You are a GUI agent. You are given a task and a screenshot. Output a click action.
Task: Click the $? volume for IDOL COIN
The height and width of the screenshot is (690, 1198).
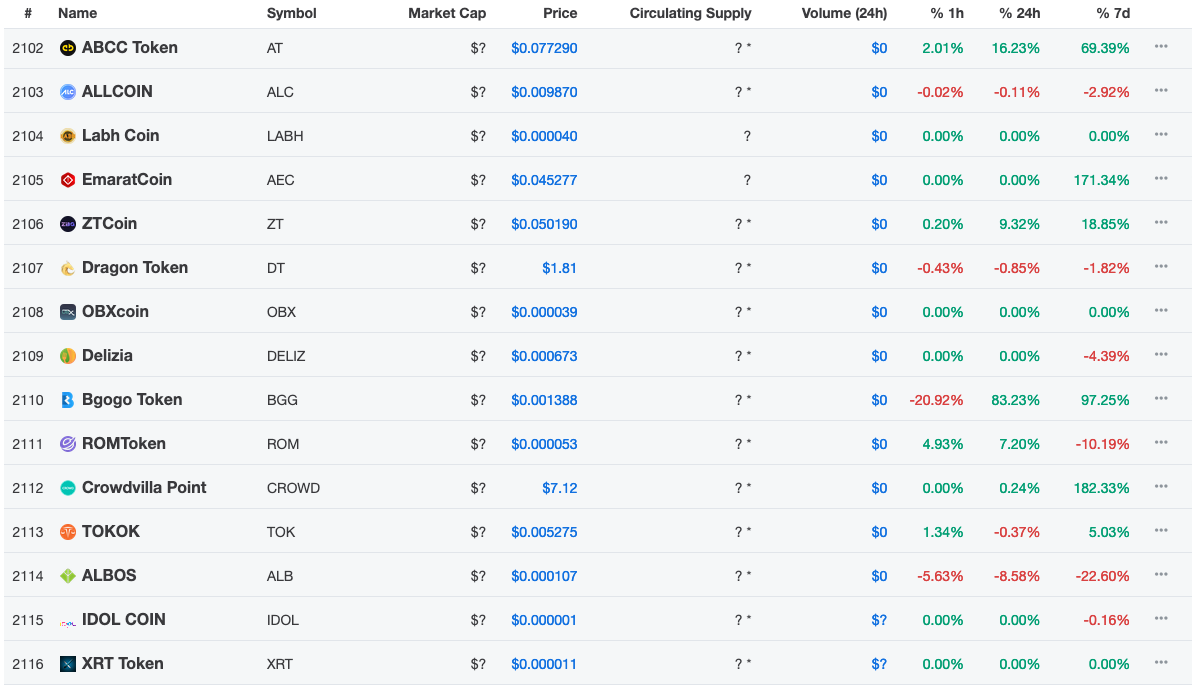pos(879,620)
